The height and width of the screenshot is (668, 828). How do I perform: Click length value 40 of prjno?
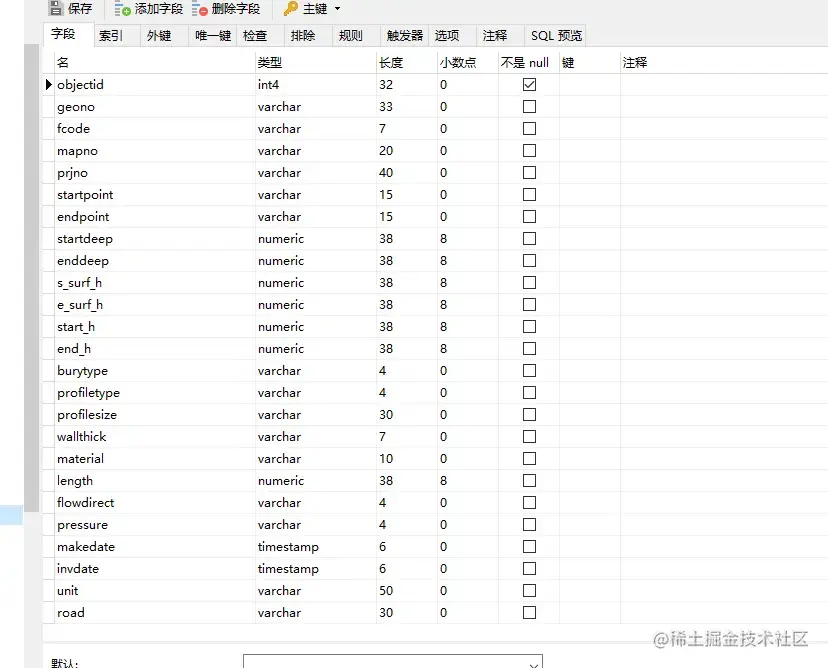click(x=386, y=173)
